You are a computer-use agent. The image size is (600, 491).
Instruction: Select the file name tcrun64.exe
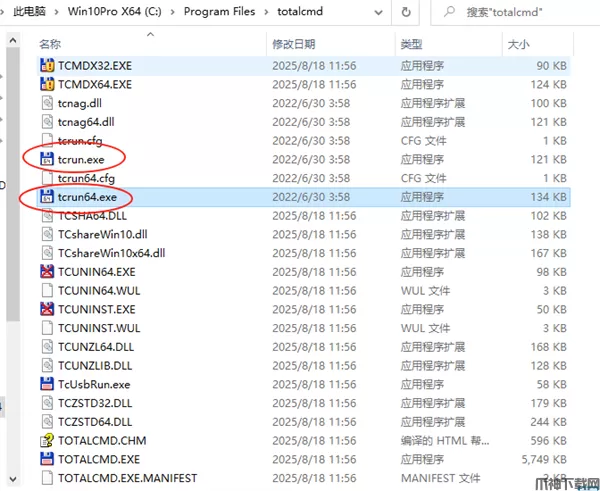(x=87, y=197)
